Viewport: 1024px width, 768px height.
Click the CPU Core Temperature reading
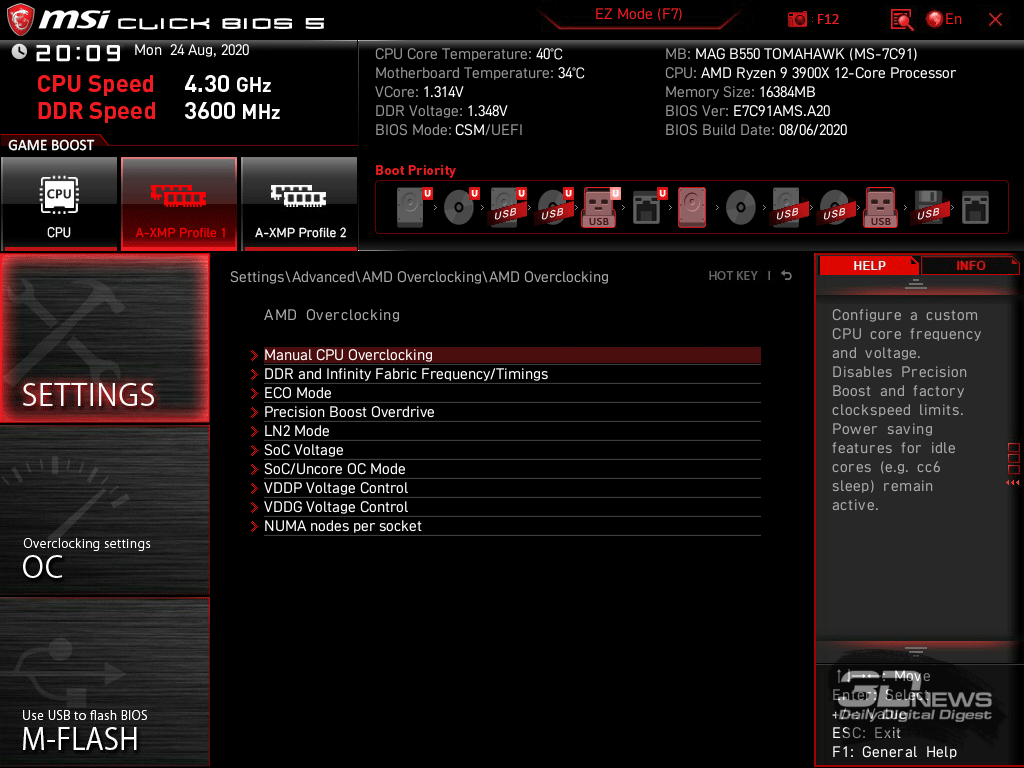click(x=468, y=54)
